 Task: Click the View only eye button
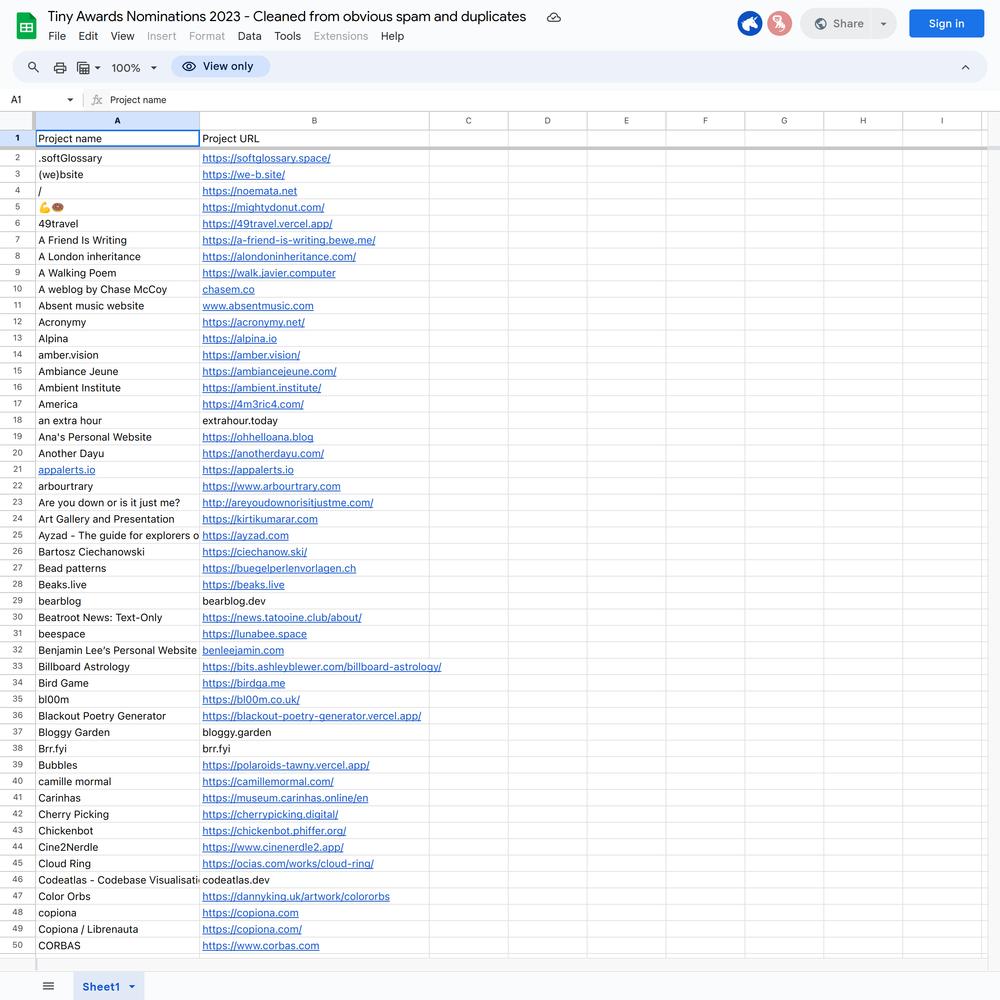(220, 66)
